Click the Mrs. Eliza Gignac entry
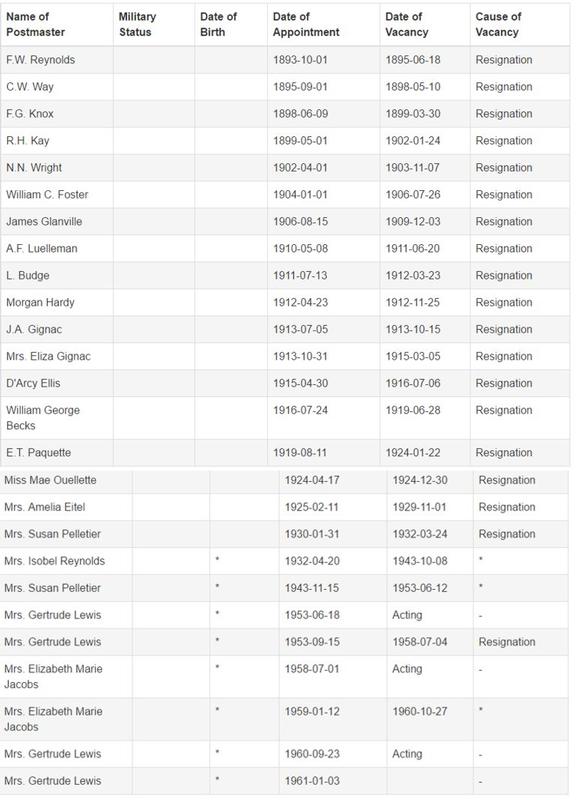 pyautogui.click(x=48, y=356)
